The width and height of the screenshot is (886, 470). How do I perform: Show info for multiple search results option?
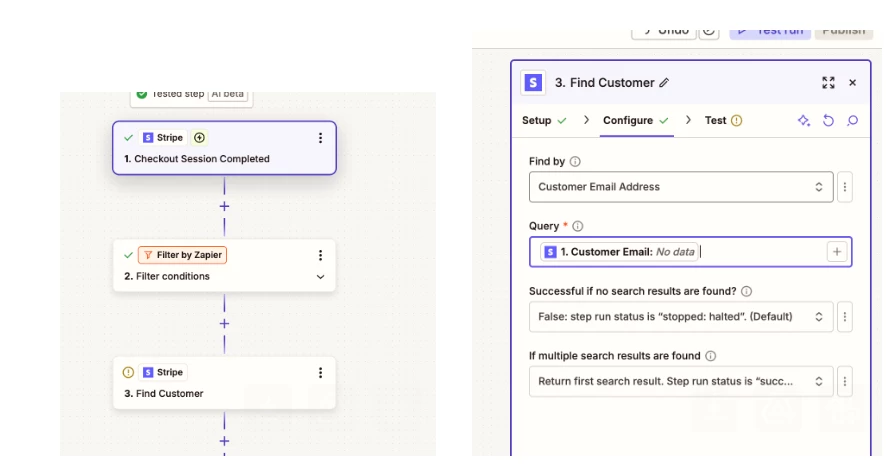pyautogui.click(x=711, y=356)
